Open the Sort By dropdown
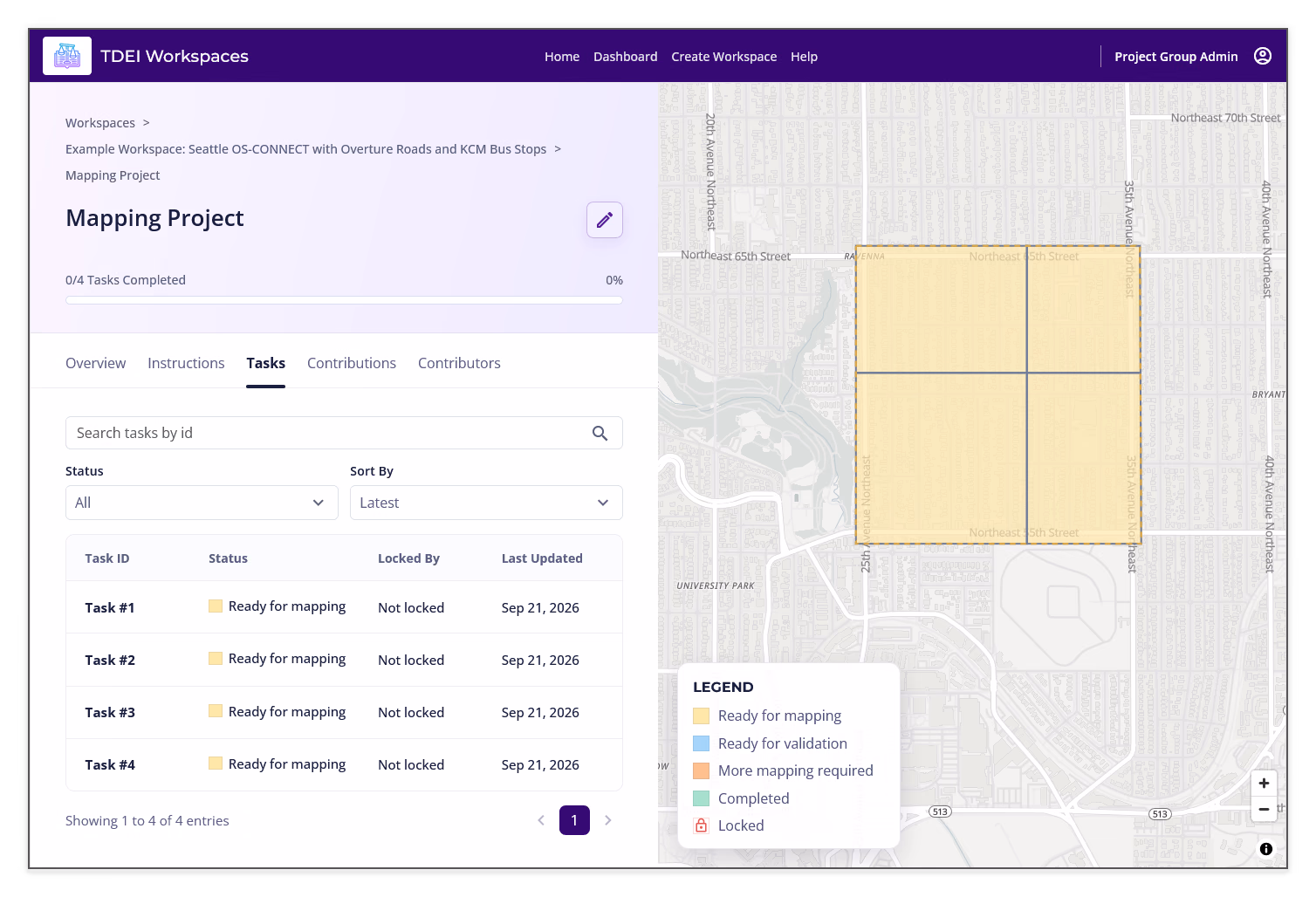The image size is (1316, 897). tap(486, 503)
